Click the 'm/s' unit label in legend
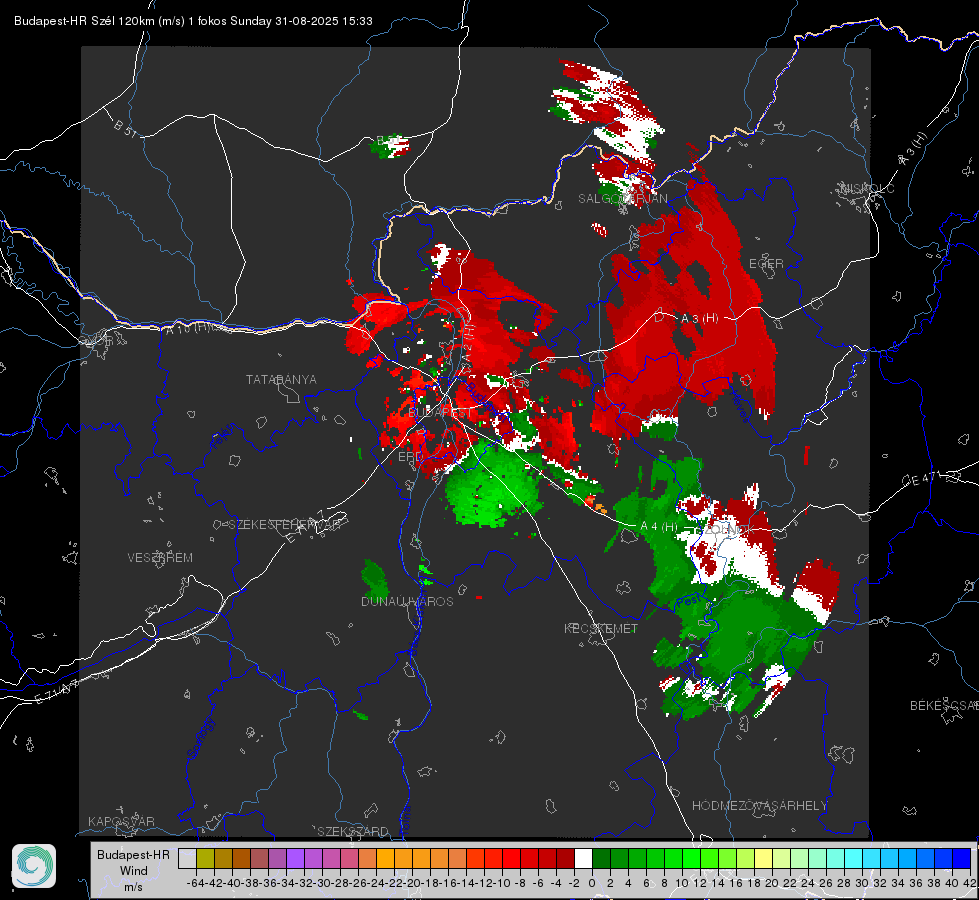The width and height of the screenshot is (979, 900). 133,887
